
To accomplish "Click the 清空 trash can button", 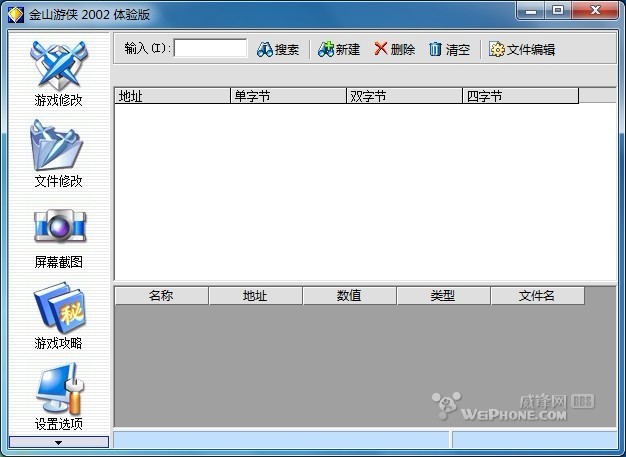I will click(449, 49).
